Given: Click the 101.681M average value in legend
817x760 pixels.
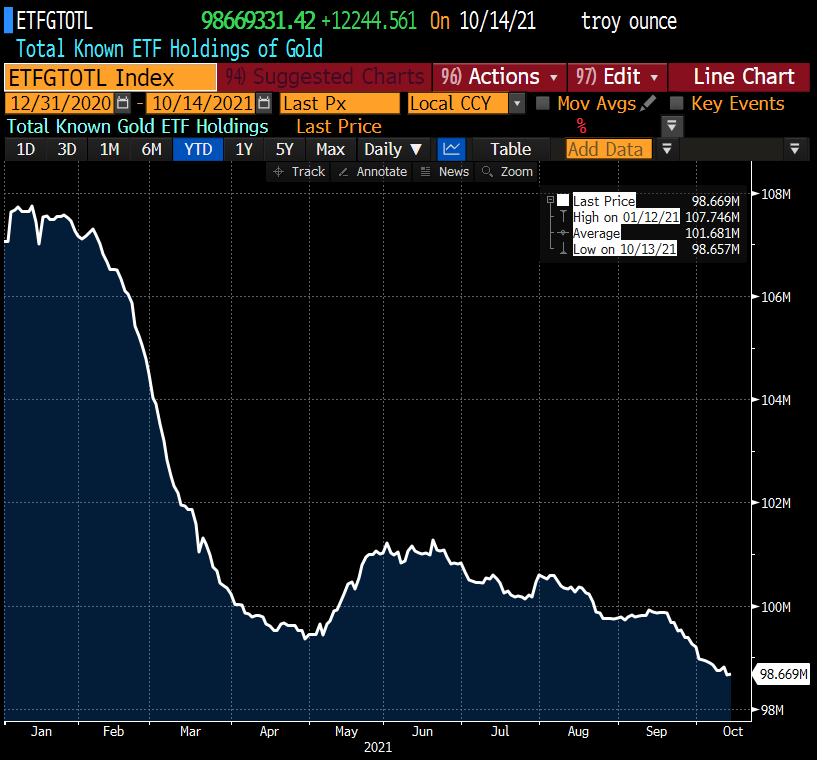Looking at the screenshot, I should (x=712, y=233).
